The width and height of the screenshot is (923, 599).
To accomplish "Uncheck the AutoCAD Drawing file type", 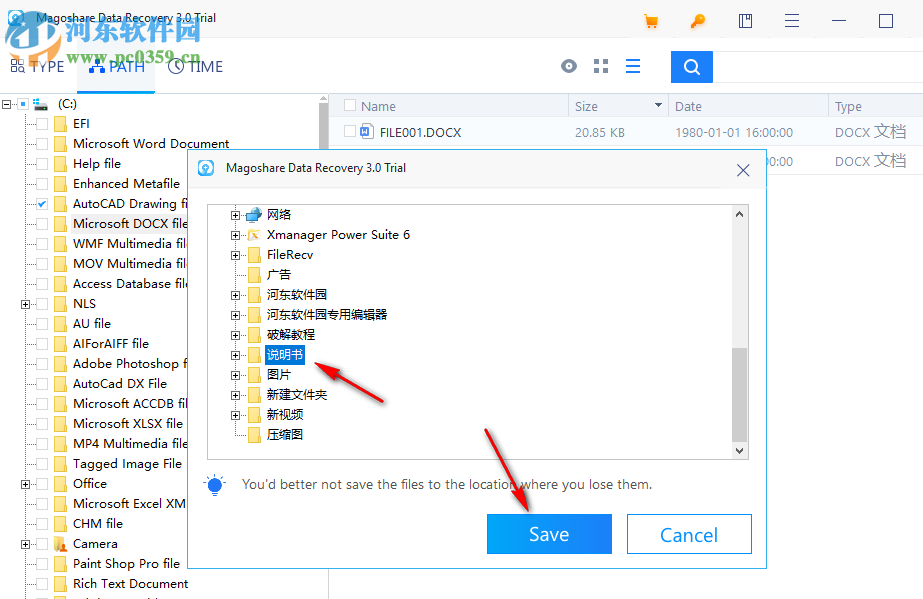I will pyautogui.click(x=40, y=203).
